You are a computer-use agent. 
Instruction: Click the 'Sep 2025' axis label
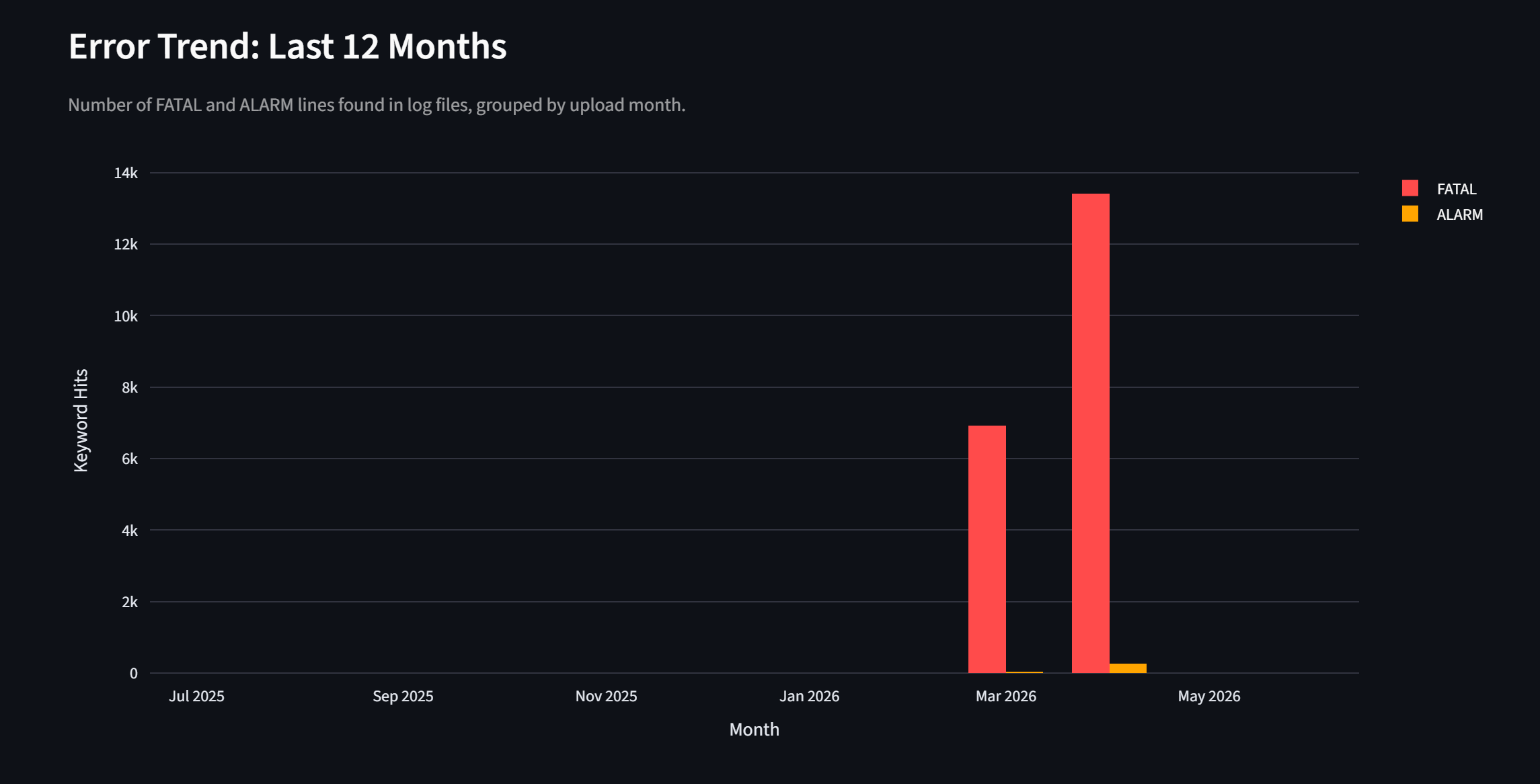(403, 697)
